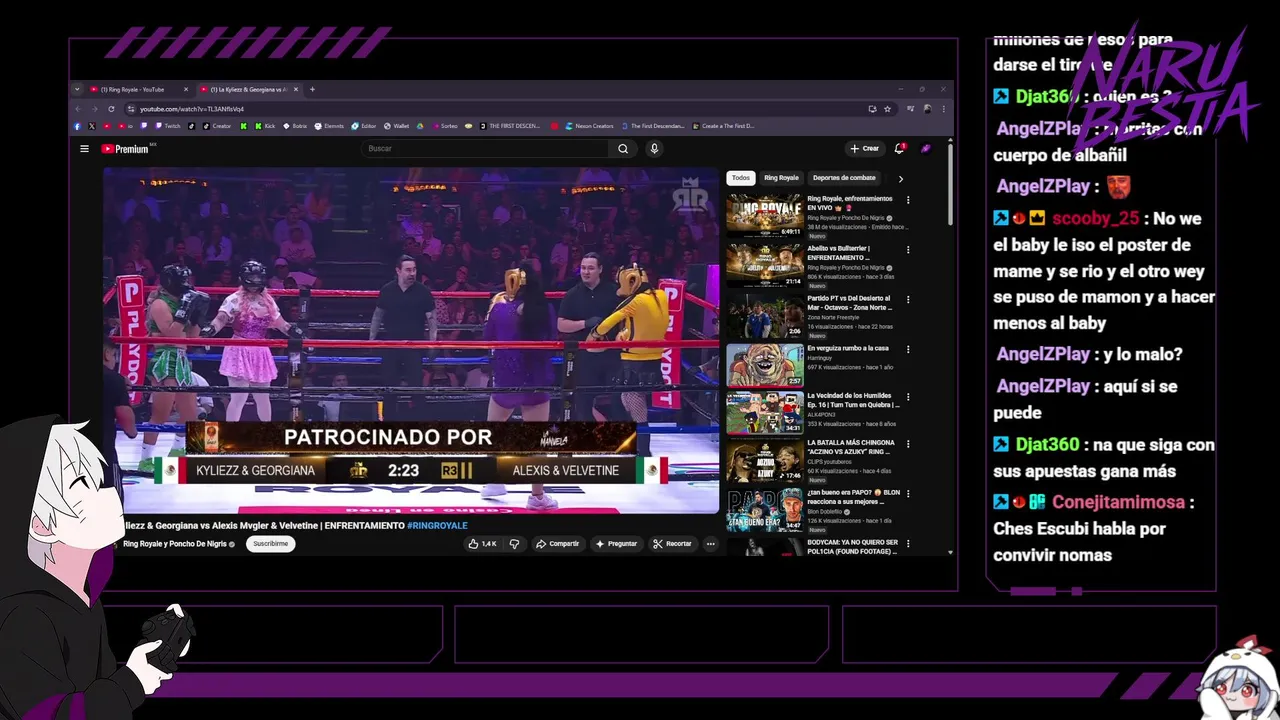This screenshot has width=1280, height=720.
Task: Select the 'Ring Royale' filter chip
Action: pos(781,178)
